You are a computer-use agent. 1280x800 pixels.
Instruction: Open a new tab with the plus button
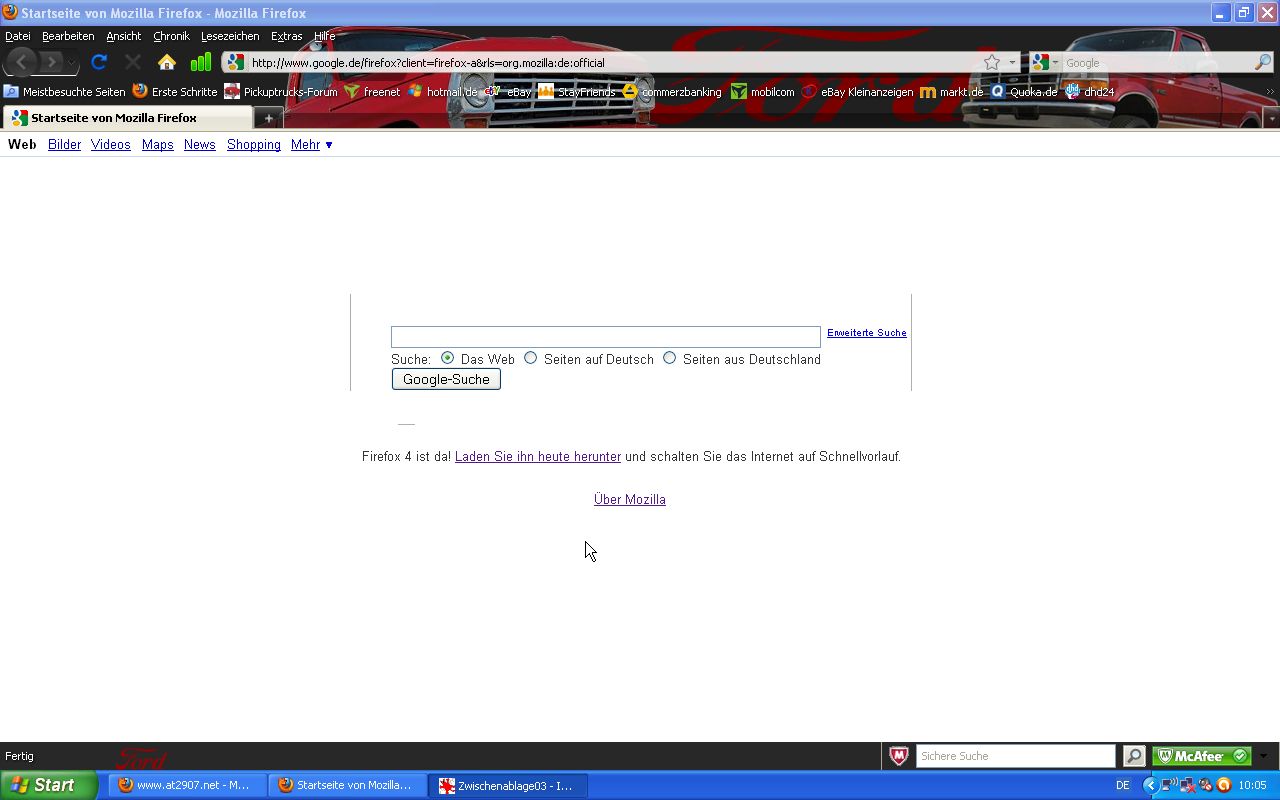[x=268, y=118]
